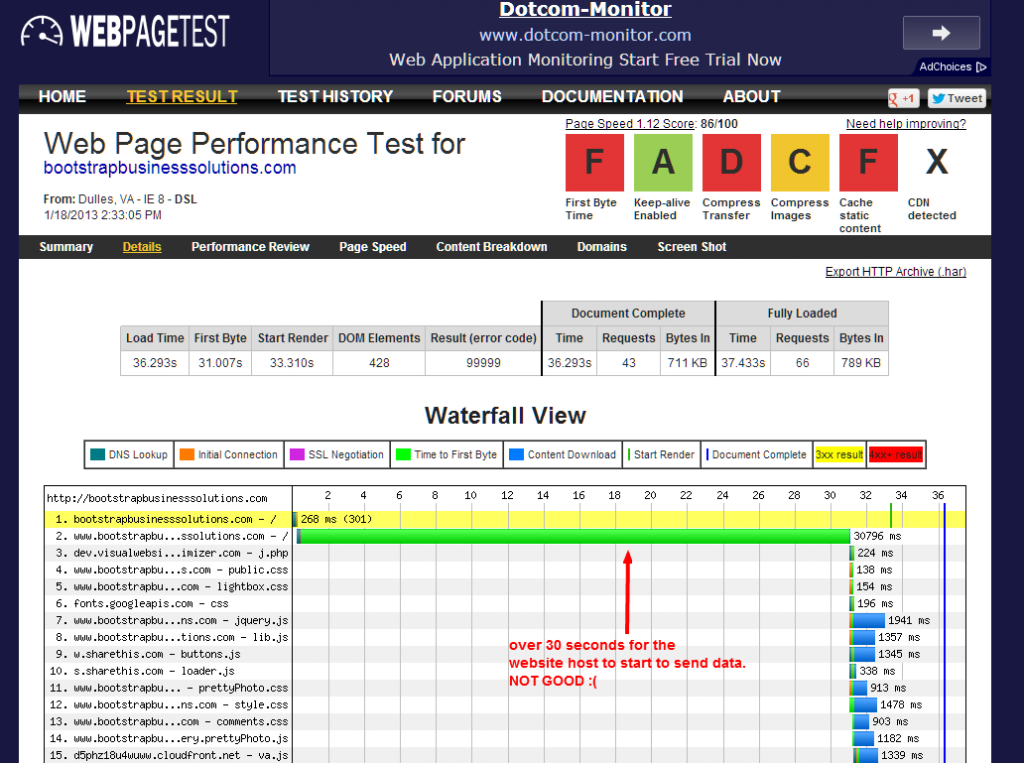1024x763 pixels.
Task: Select request 11 prettyPhoto.css row
Action: click(x=505, y=689)
